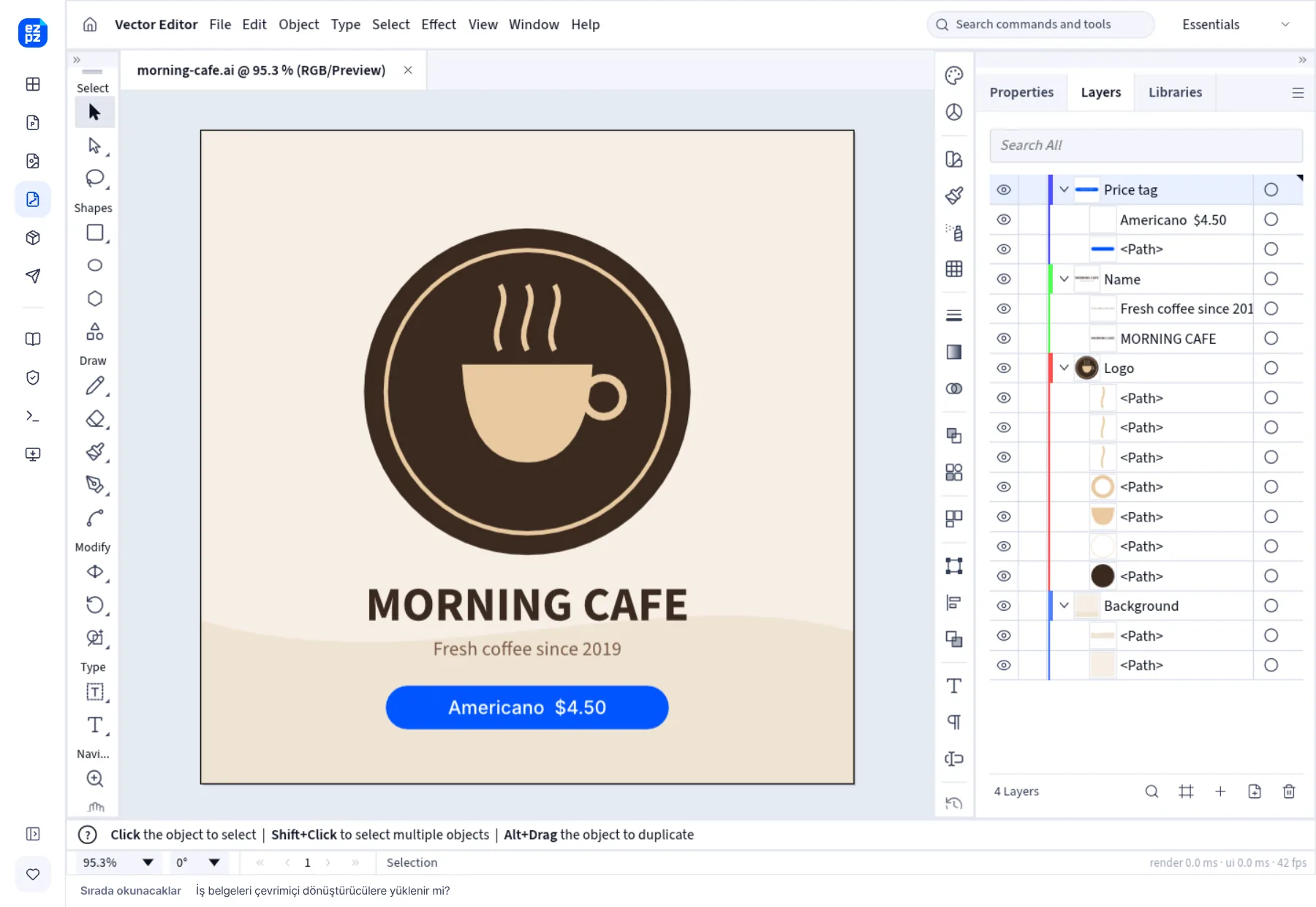Click the Search All layers field
Screen dimensions: 1316x907
(1146, 145)
